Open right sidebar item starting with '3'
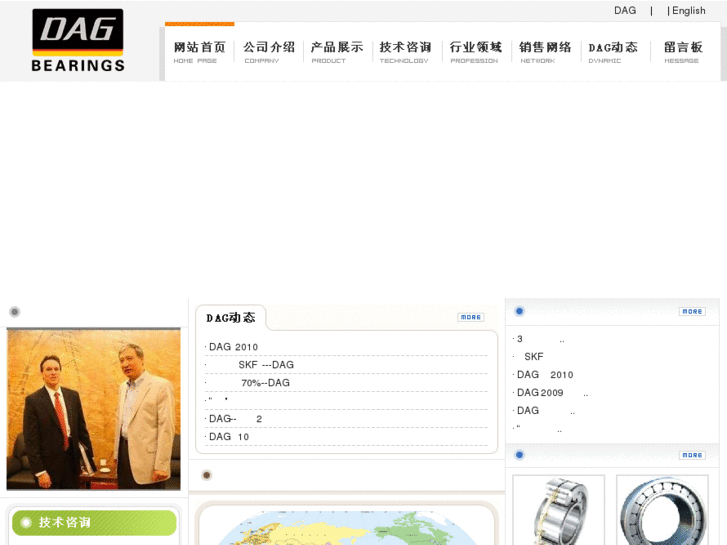Viewport: 727px width, 545px height. [x=539, y=339]
